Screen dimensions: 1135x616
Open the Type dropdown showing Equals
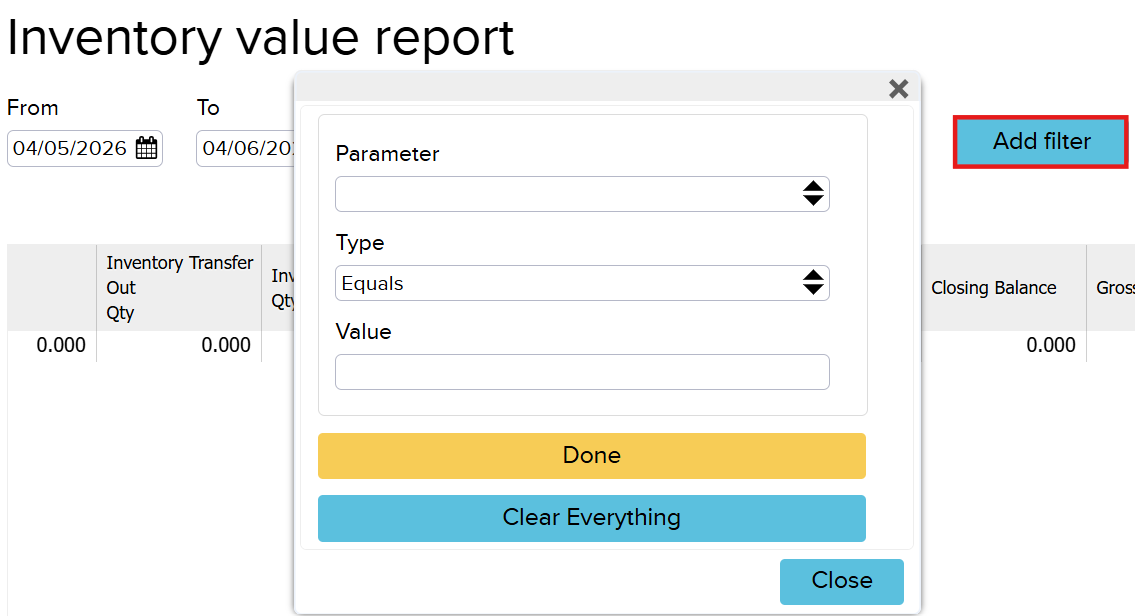pos(582,283)
